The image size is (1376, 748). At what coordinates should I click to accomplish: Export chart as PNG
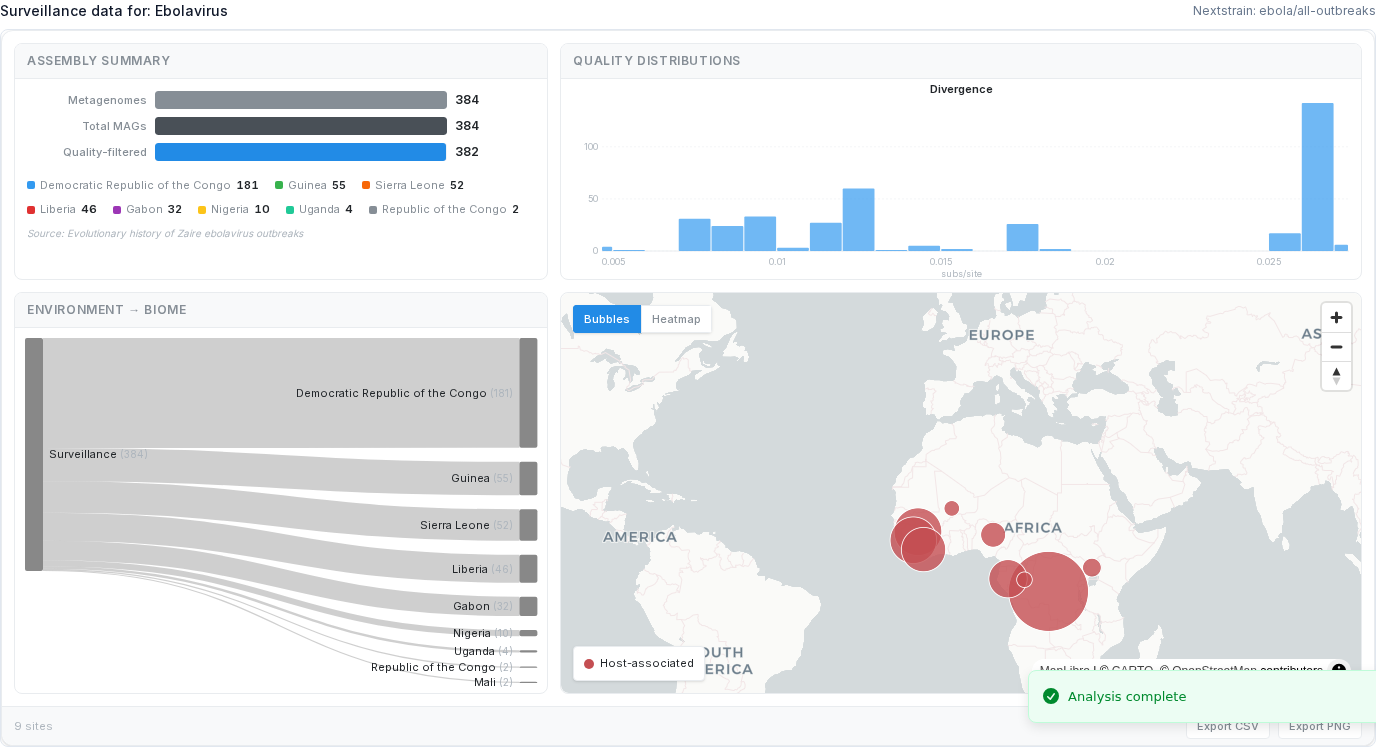[1319, 727]
